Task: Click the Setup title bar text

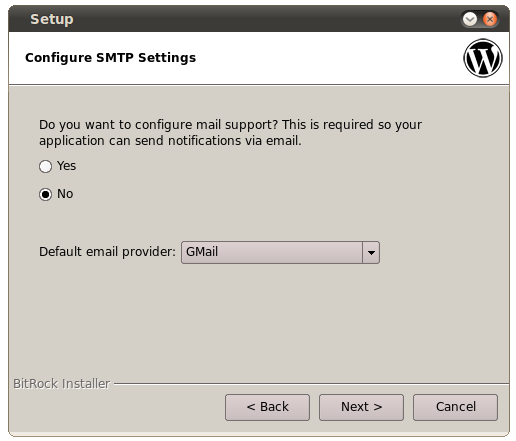Action: pos(52,19)
